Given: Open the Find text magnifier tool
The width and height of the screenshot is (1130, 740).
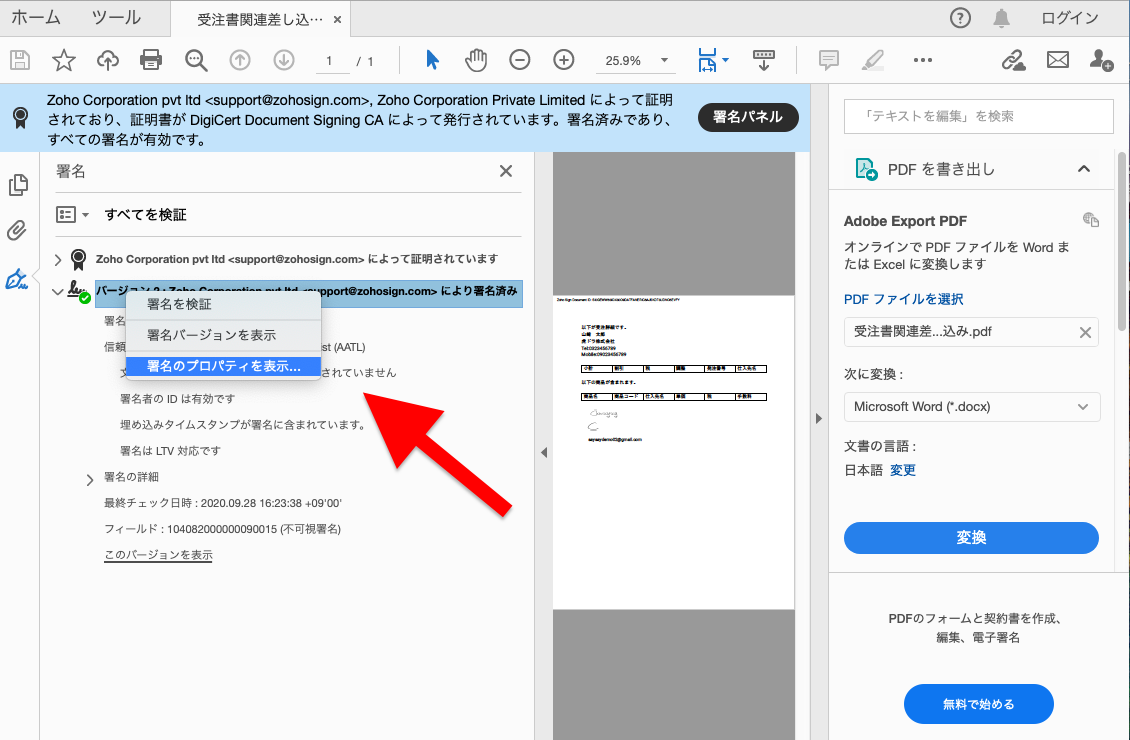Looking at the screenshot, I should [196, 61].
